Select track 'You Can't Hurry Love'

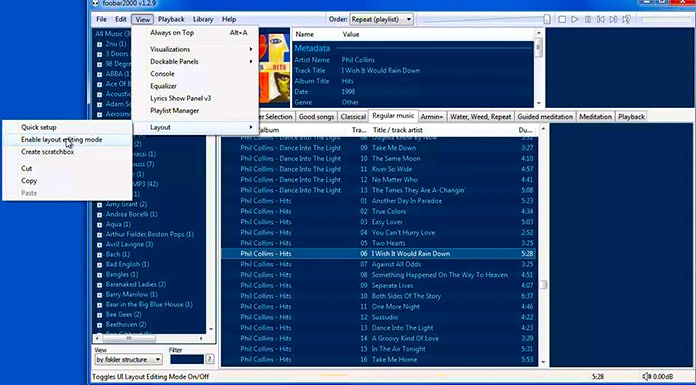378,233
